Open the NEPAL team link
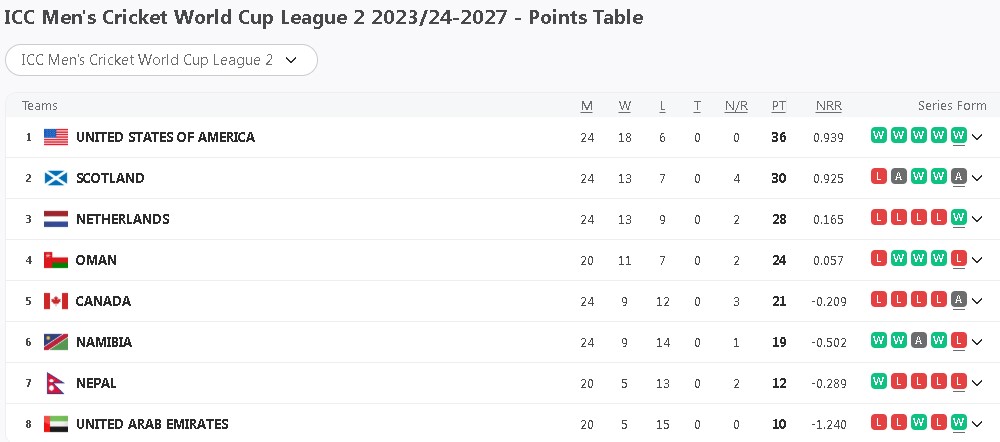This screenshot has height=442, width=1000. pos(96,383)
